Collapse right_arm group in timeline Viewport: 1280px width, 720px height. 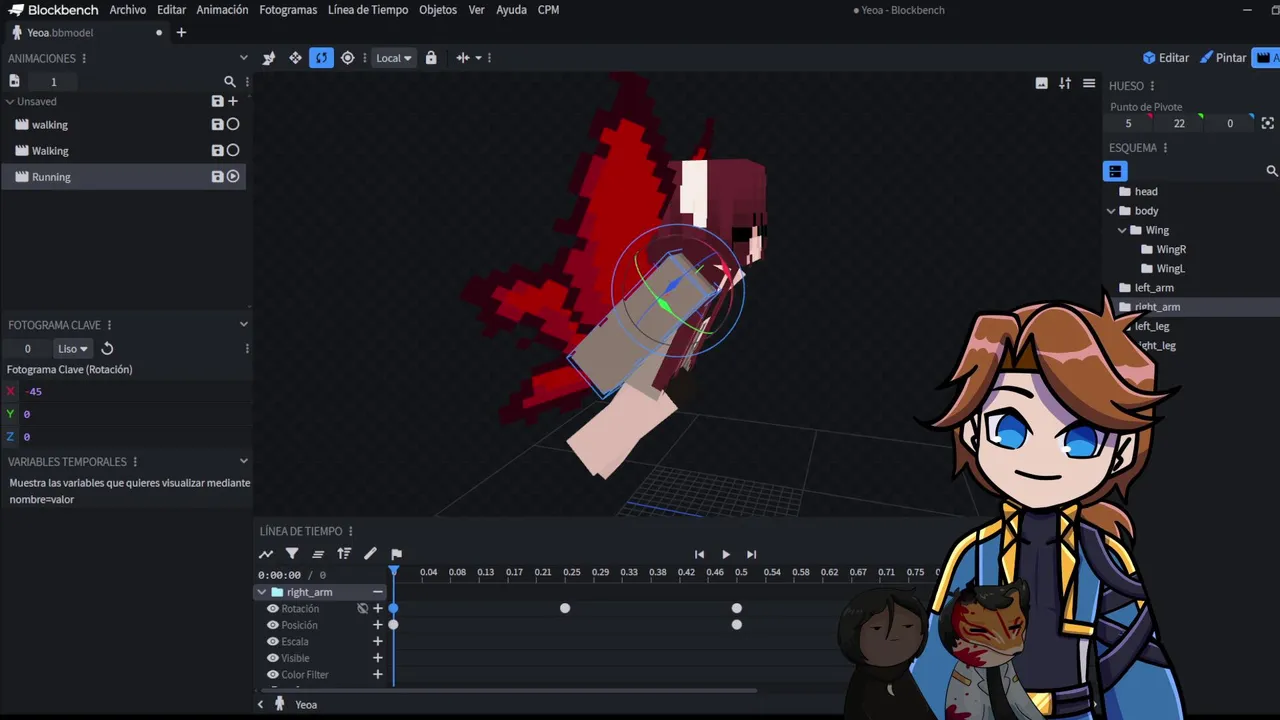262,592
